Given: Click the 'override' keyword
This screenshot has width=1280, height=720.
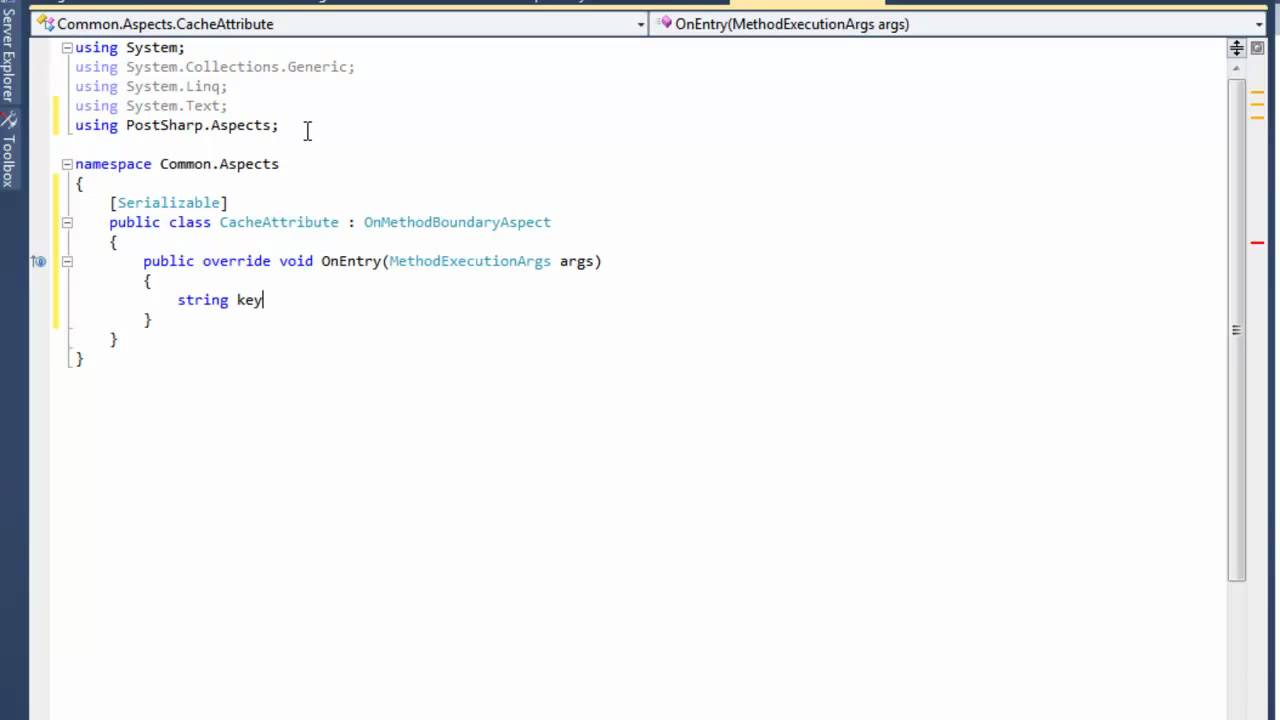Looking at the screenshot, I should pyautogui.click(x=236, y=261).
